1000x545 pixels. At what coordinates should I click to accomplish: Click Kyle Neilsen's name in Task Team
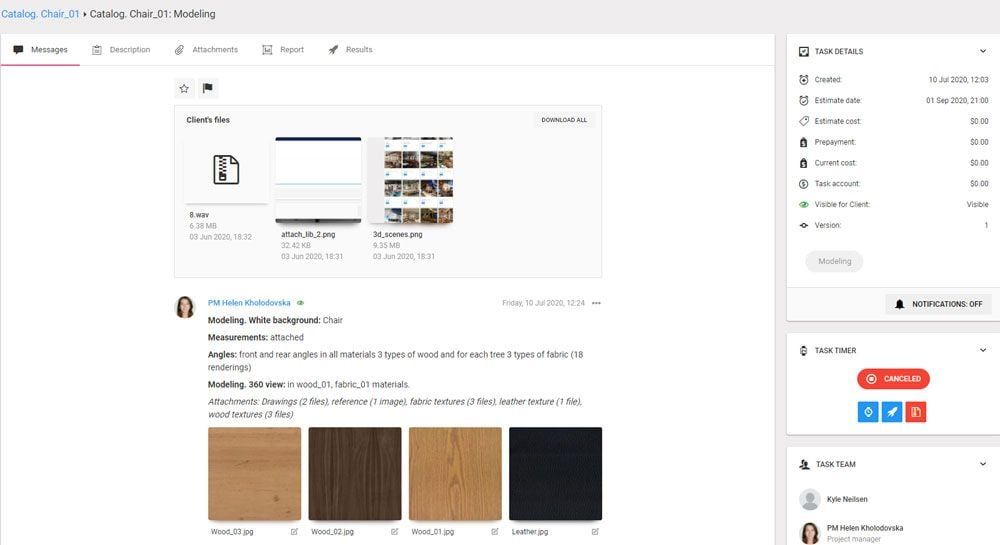[847, 500]
